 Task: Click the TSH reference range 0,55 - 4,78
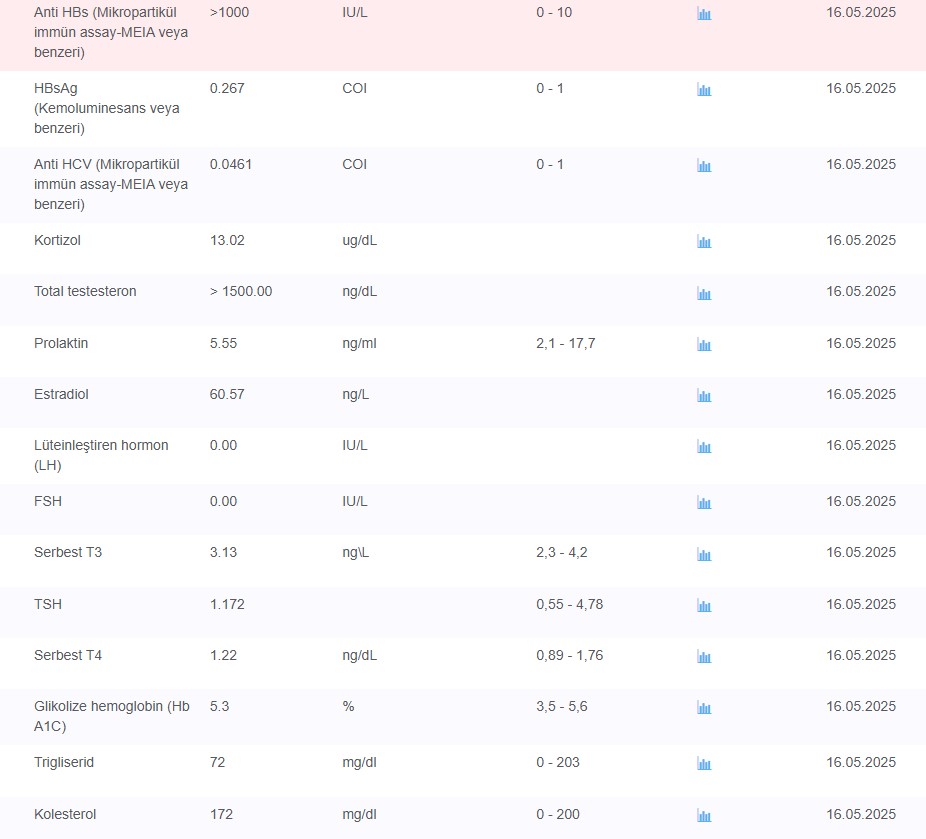tap(569, 604)
